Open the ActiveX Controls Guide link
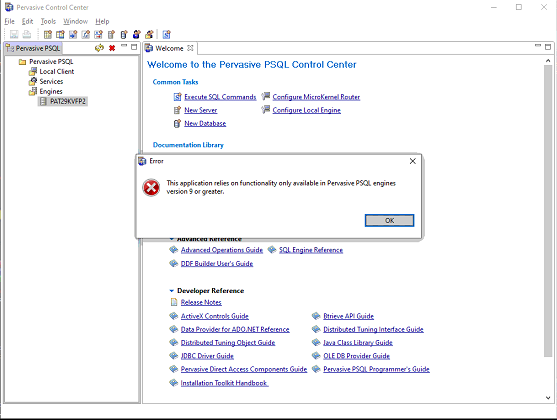557x420 pixels. click(x=215, y=316)
